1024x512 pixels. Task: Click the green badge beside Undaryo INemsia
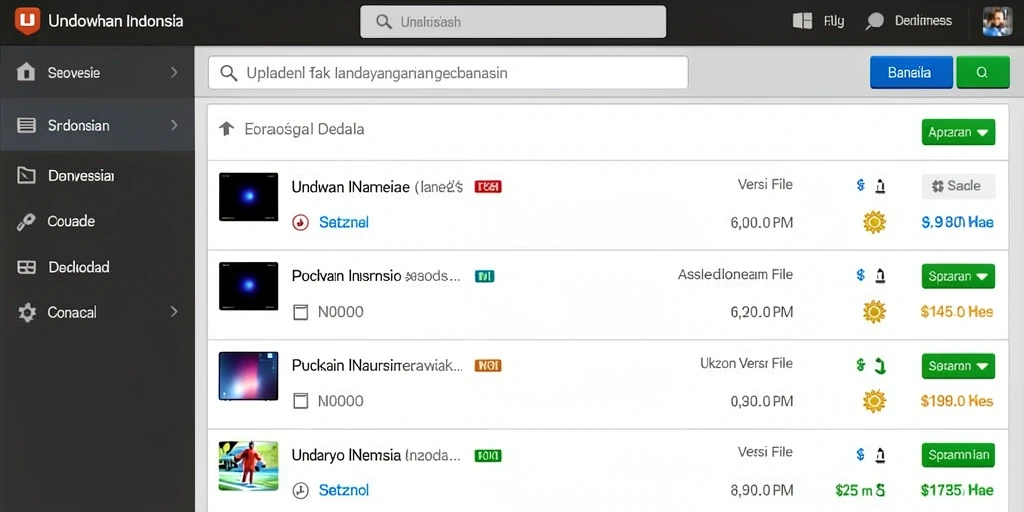pos(488,455)
